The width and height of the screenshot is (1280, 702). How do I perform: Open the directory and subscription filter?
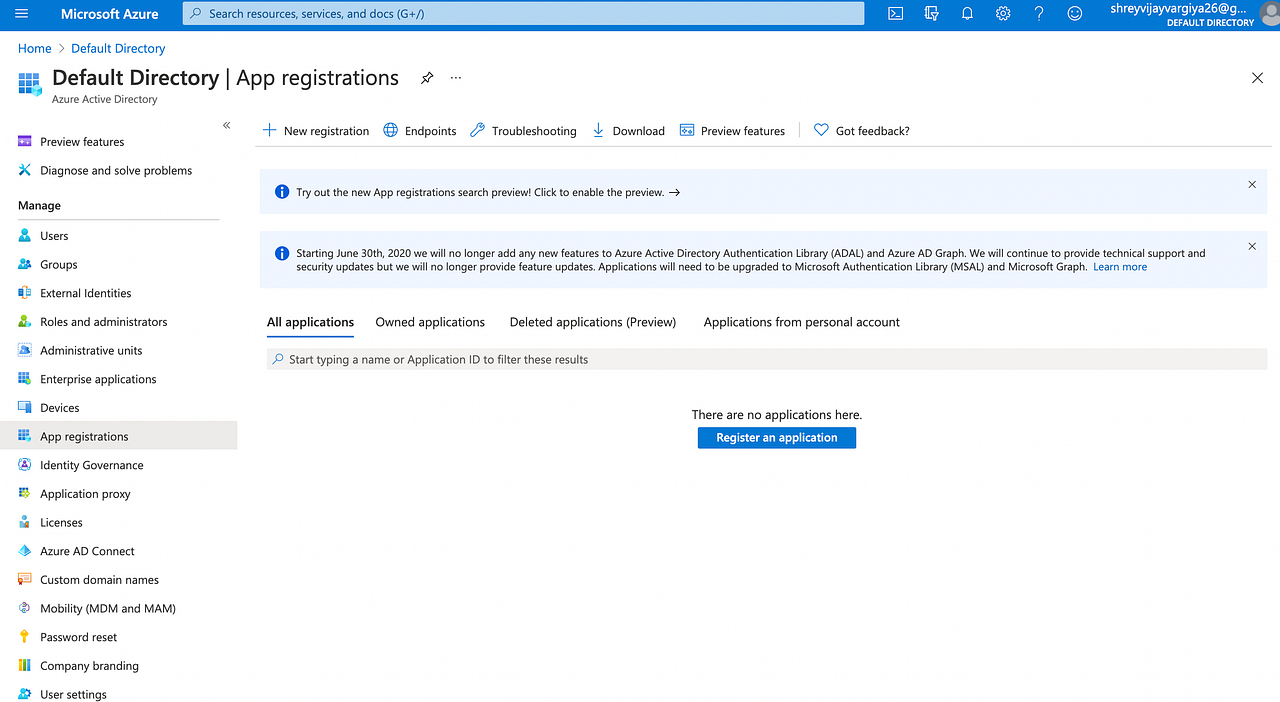tap(931, 14)
